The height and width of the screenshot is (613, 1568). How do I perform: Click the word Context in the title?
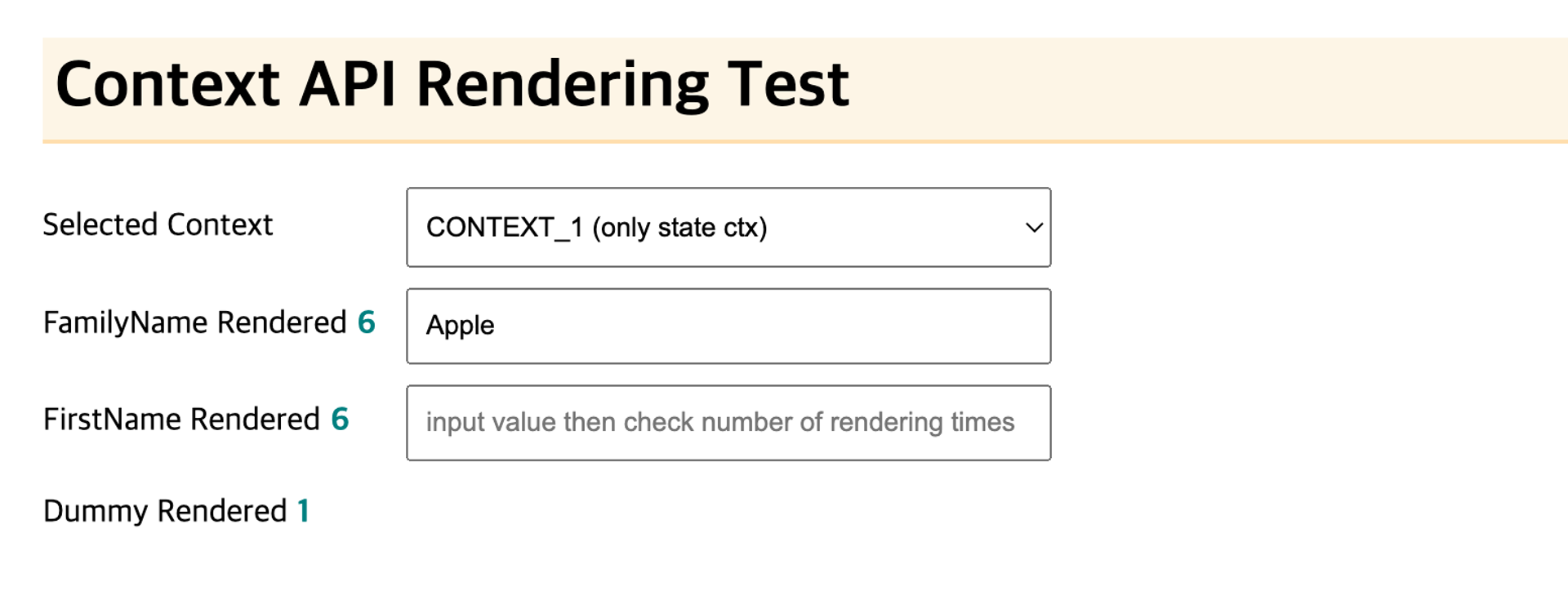[168, 84]
